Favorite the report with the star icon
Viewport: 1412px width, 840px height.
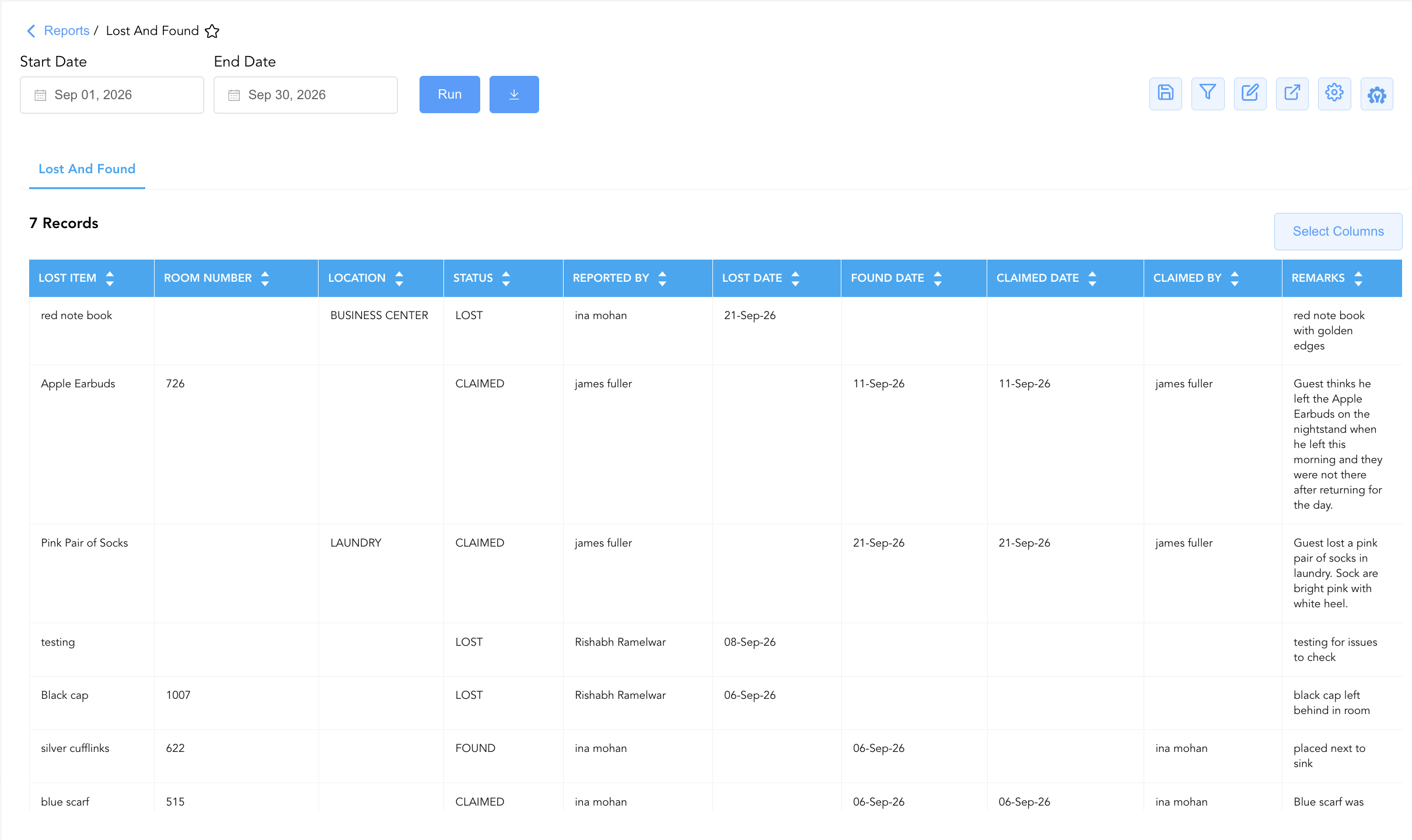[x=212, y=31]
